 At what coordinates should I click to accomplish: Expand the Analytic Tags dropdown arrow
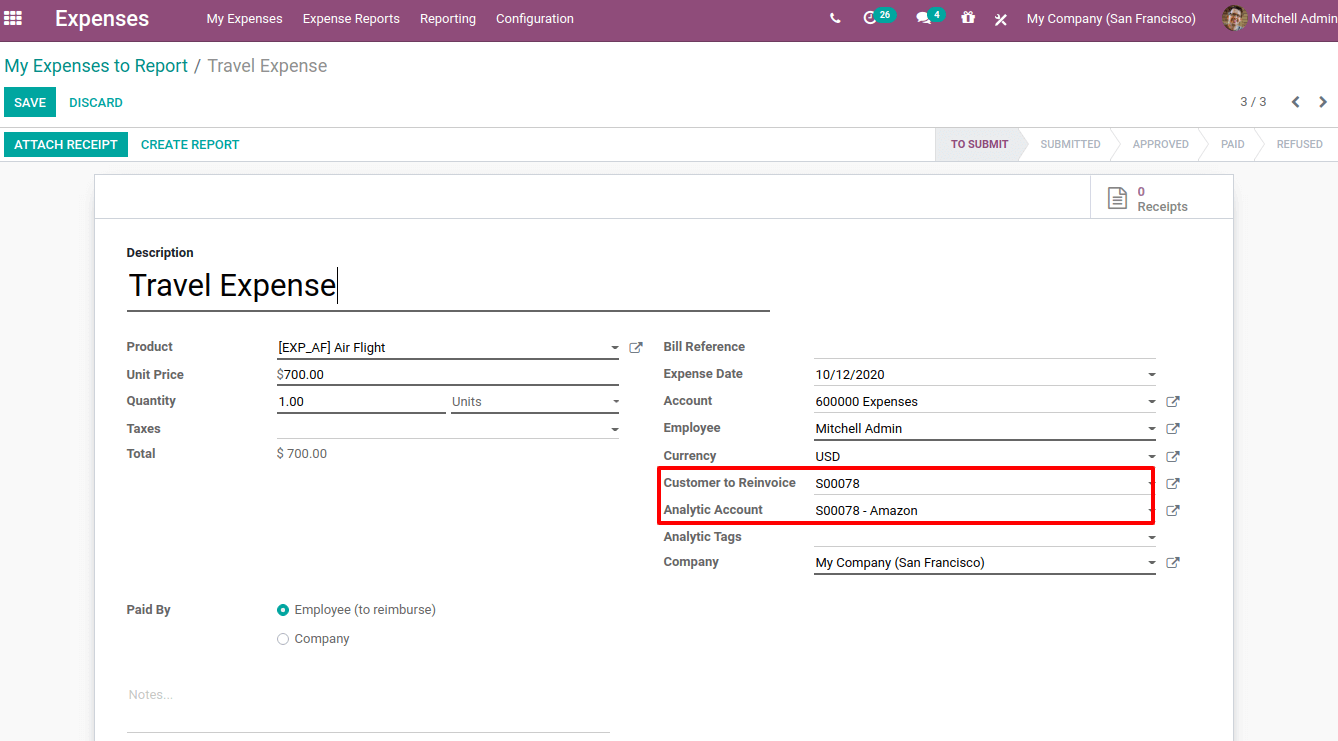point(1151,538)
